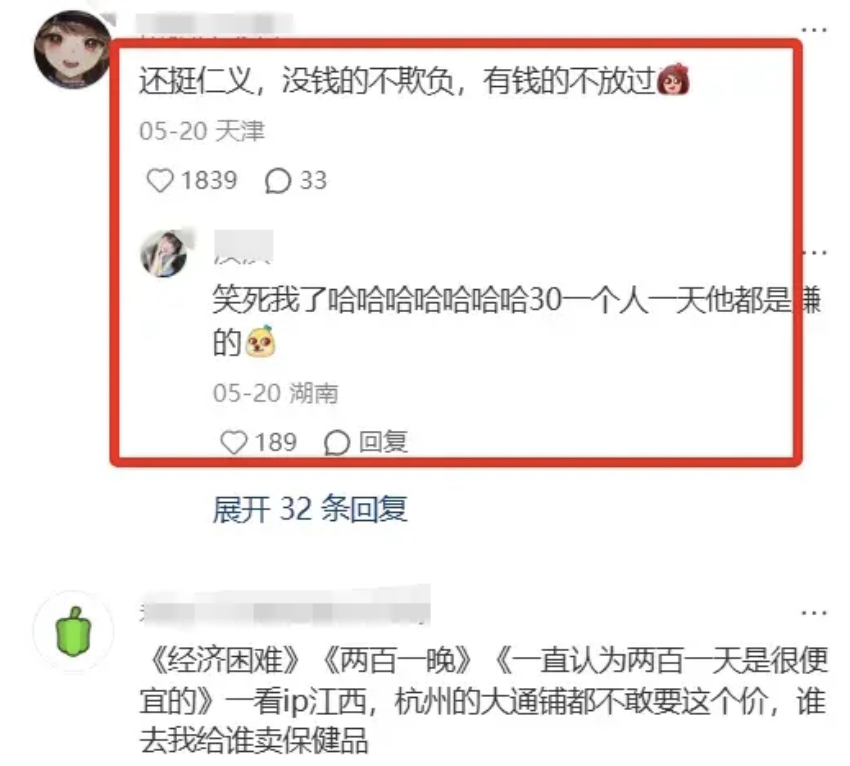This screenshot has width=850, height=766.
Task: Open three-dot menu on first comment
Action: coord(814,30)
